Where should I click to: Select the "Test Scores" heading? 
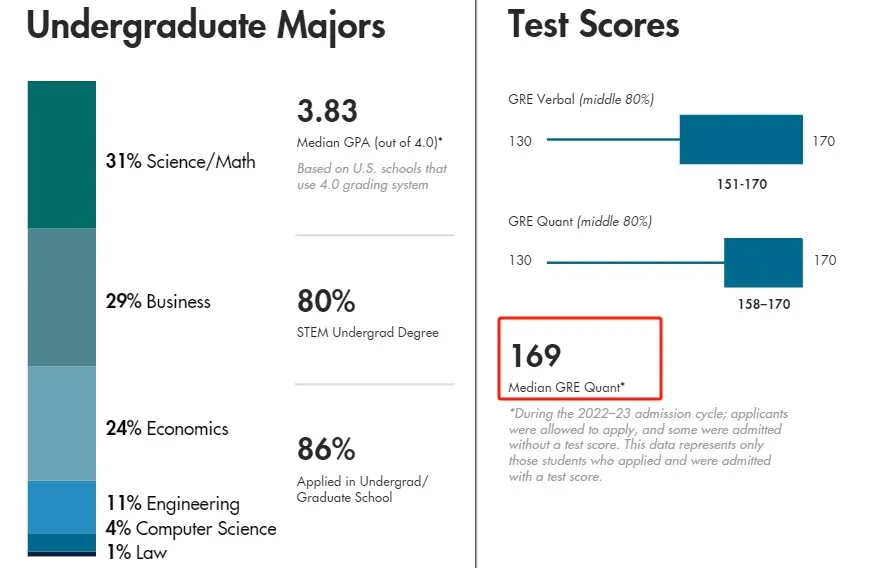tap(593, 25)
